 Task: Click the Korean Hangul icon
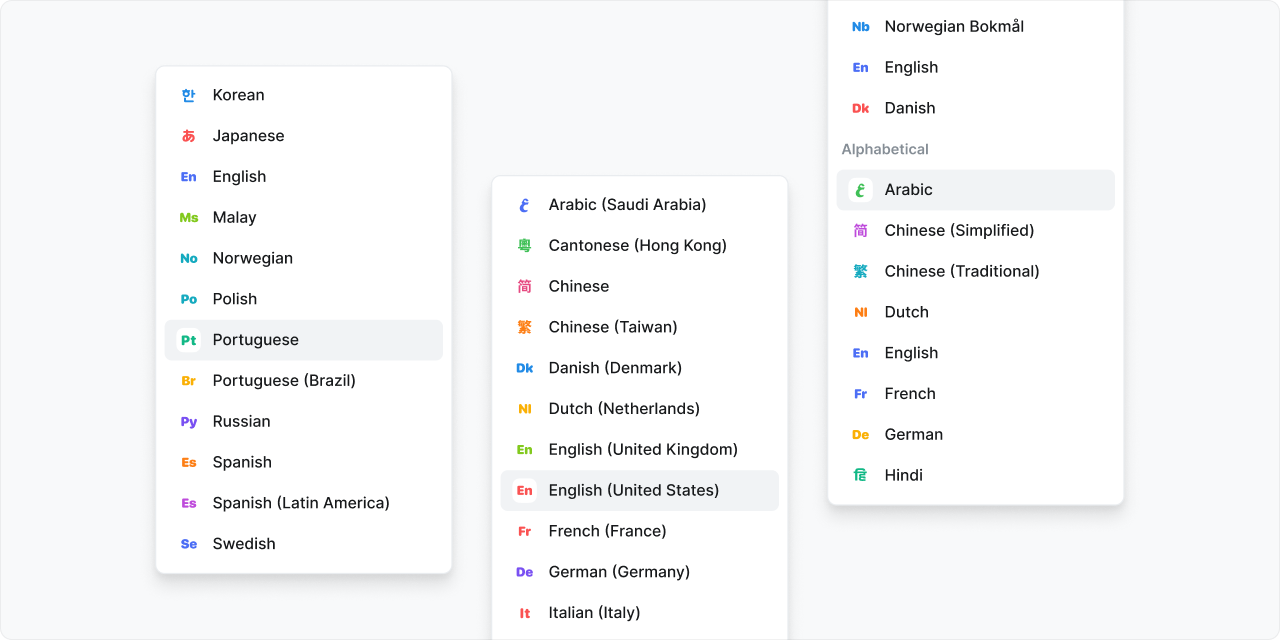pyautogui.click(x=189, y=95)
